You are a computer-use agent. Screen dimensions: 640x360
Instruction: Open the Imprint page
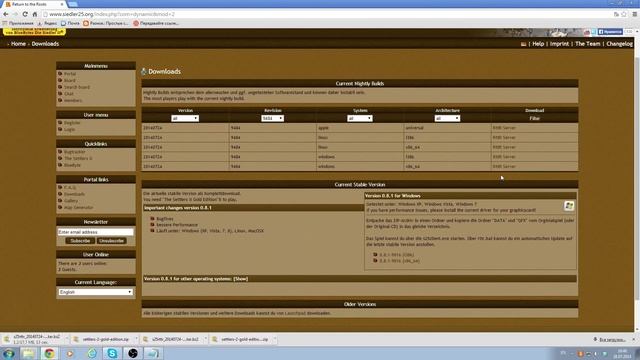tap(559, 44)
